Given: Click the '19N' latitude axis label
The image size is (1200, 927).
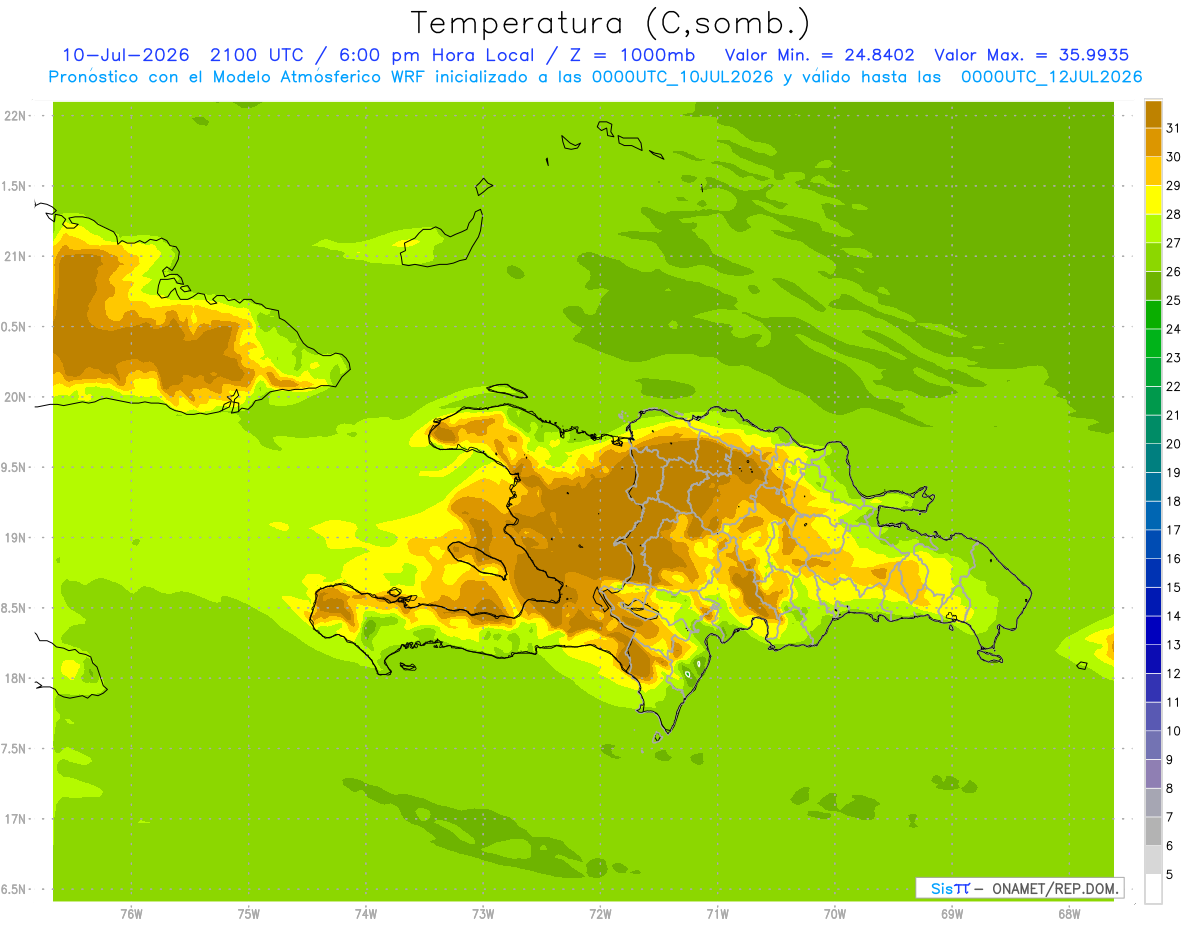Looking at the screenshot, I should (x=14, y=538).
